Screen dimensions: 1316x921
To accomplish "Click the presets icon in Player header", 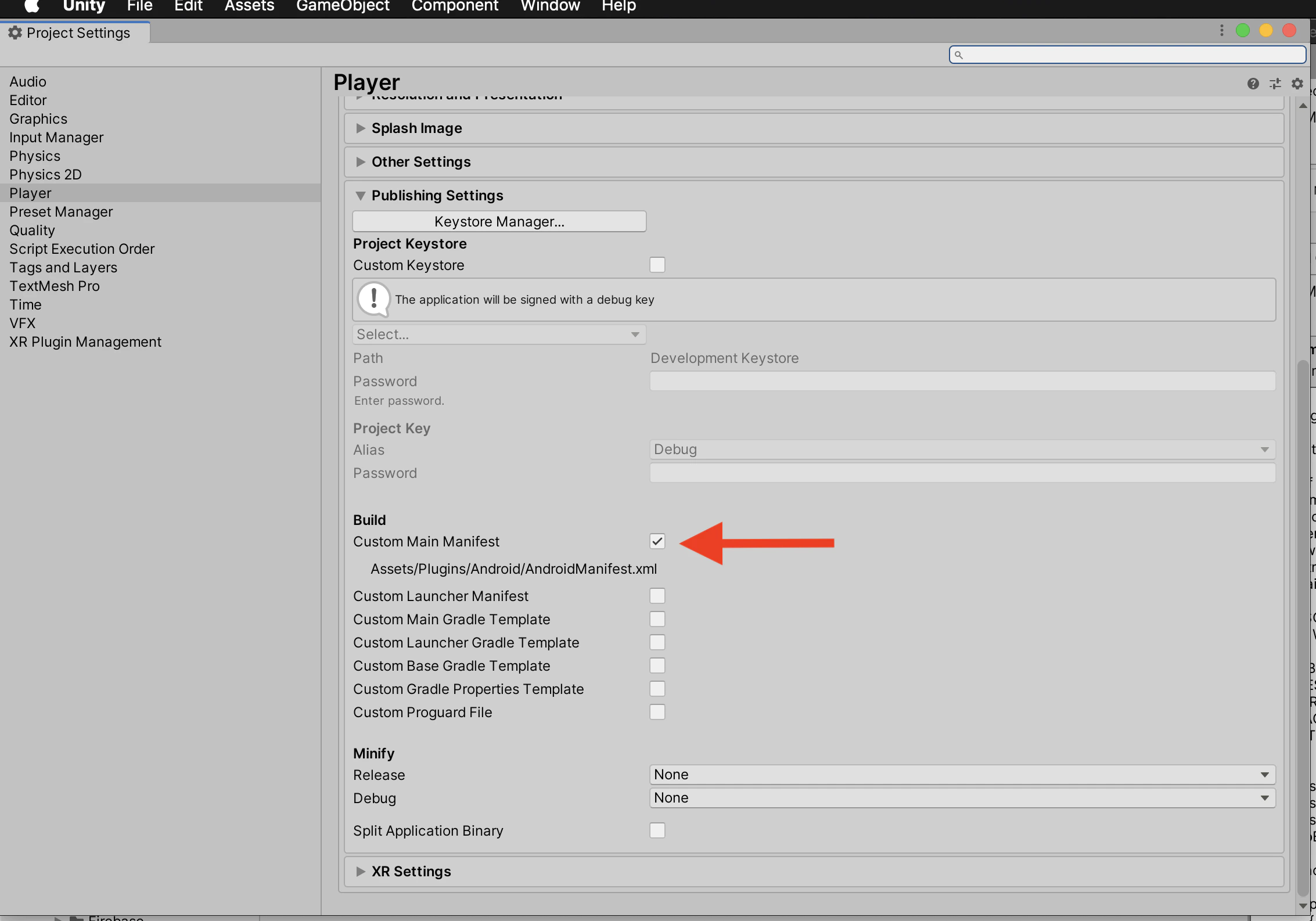I will (1275, 84).
